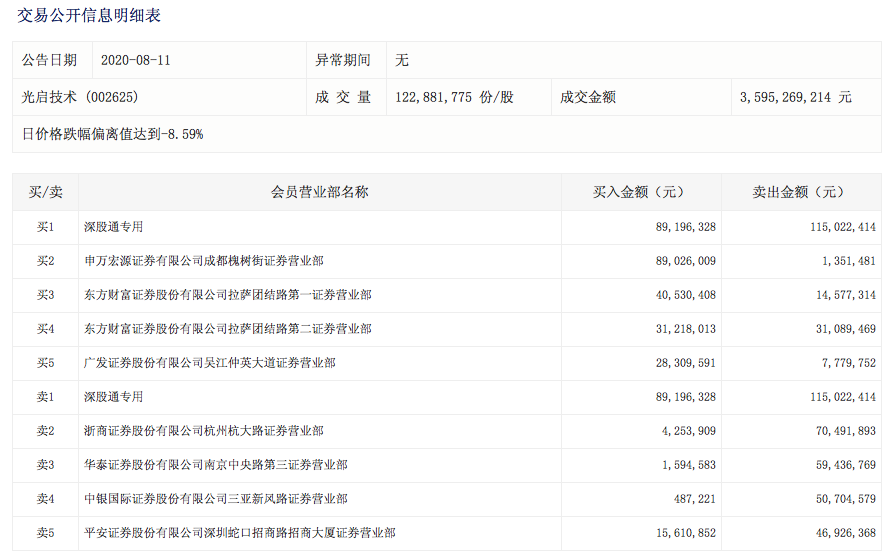Click sell amount 115,022,414 in 买1 row

point(842,227)
